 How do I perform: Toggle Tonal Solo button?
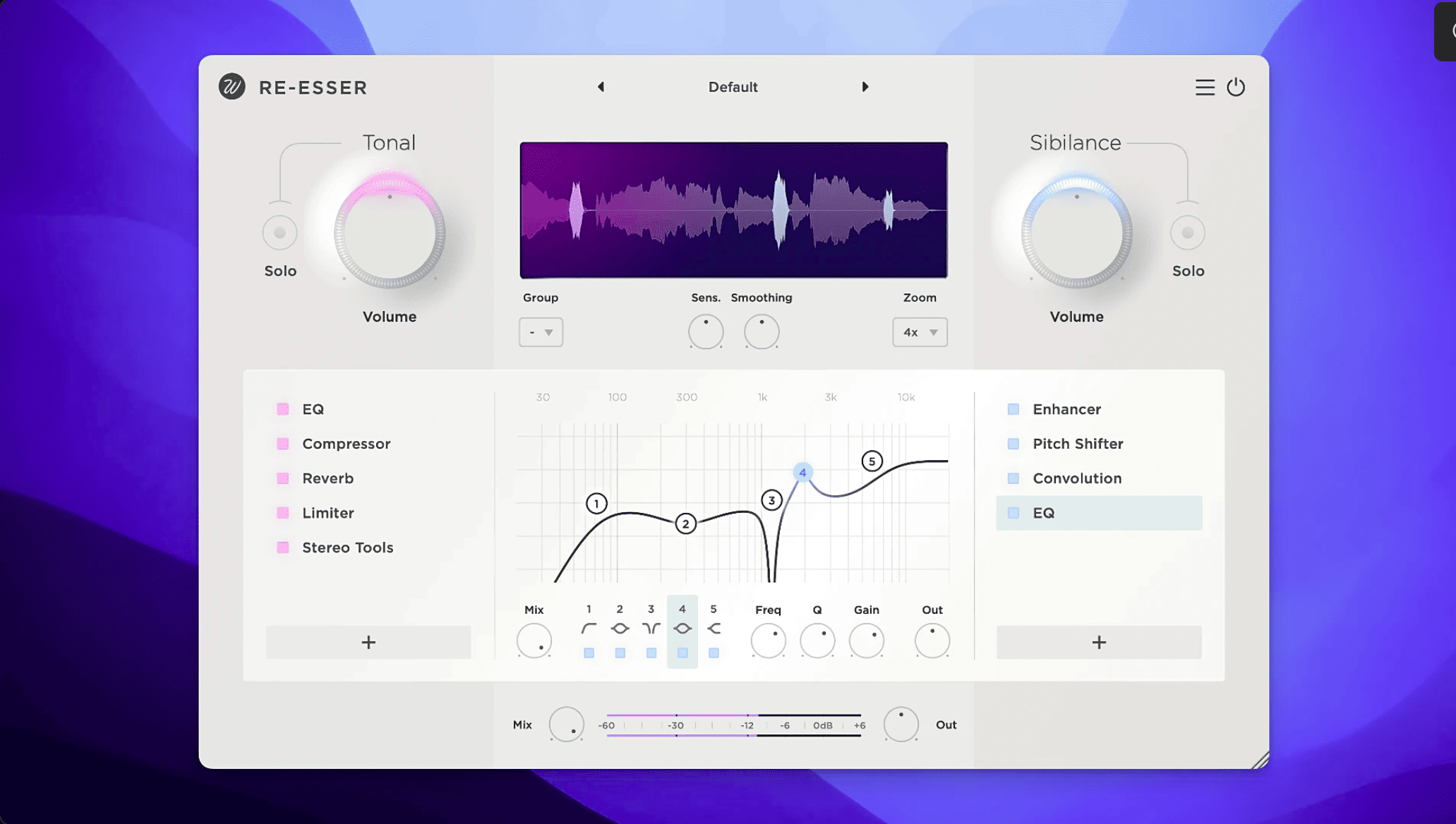point(279,233)
